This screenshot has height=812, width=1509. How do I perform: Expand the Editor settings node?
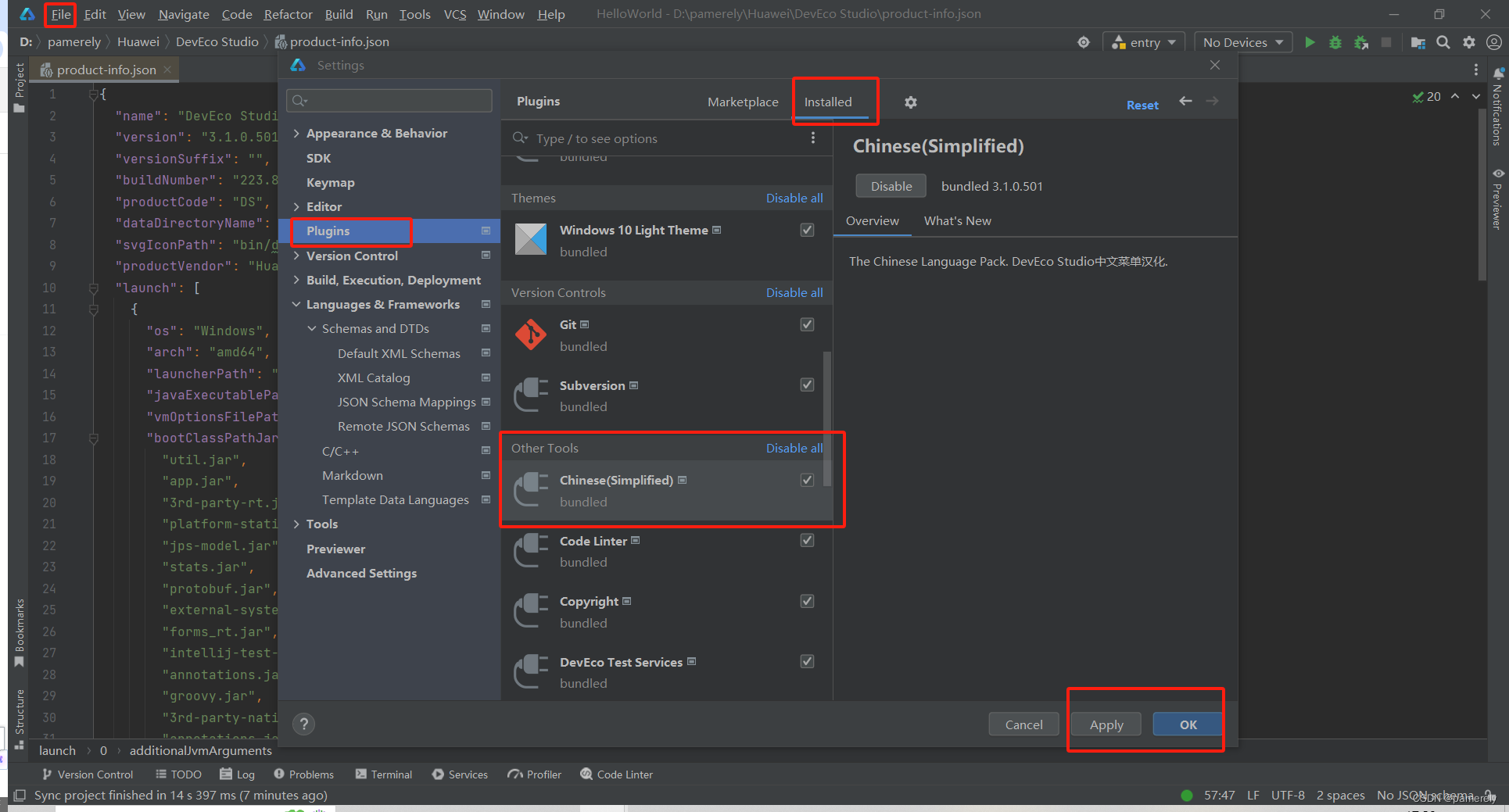click(x=296, y=206)
